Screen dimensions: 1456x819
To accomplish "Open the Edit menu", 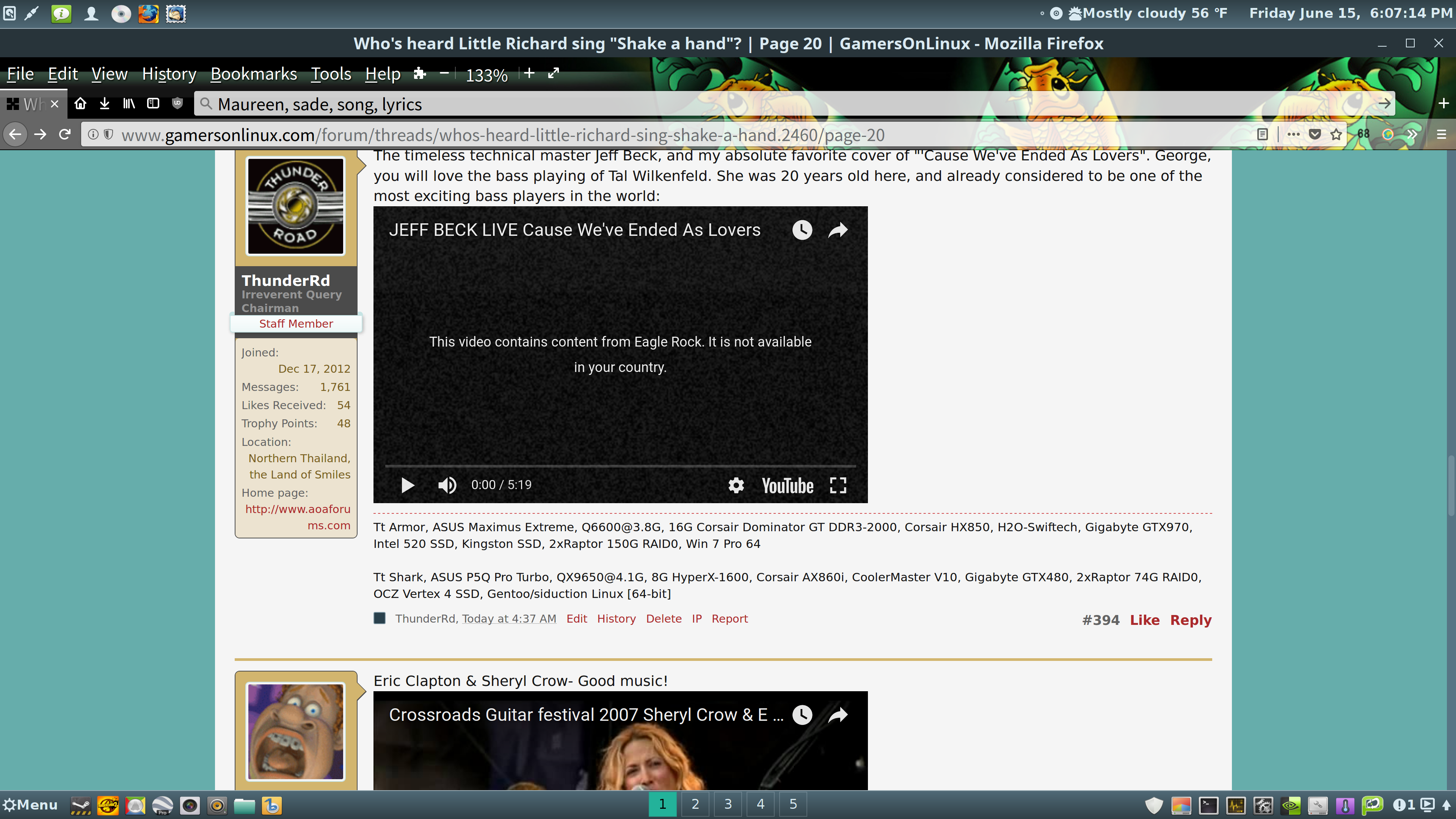I will click(63, 74).
